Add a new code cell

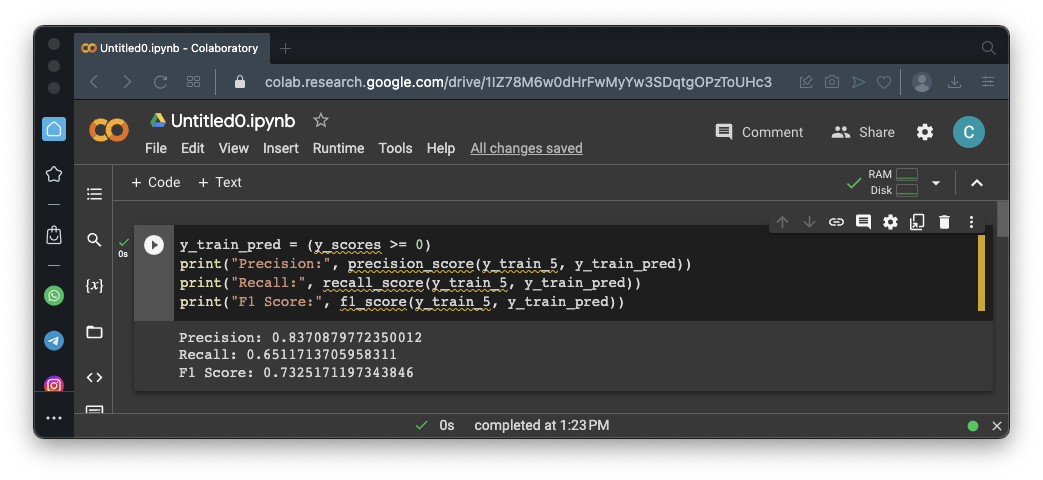point(156,182)
